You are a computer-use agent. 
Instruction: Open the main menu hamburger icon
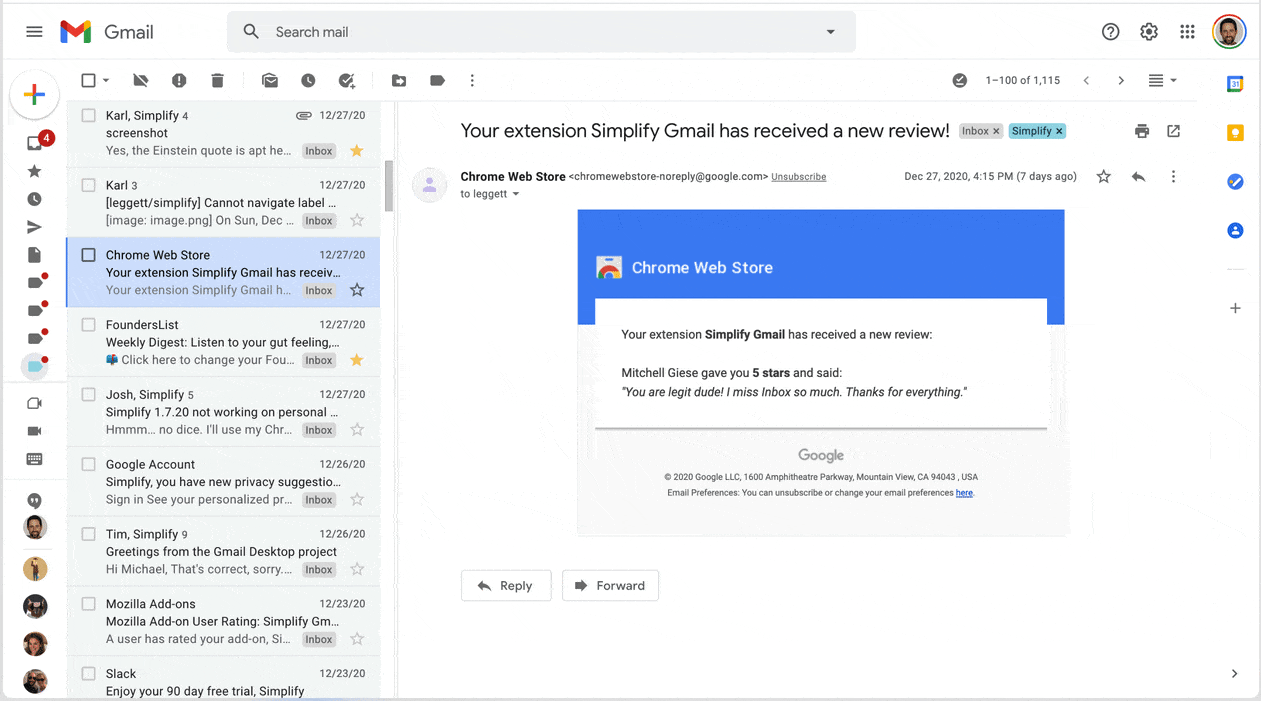tap(34, 32)
